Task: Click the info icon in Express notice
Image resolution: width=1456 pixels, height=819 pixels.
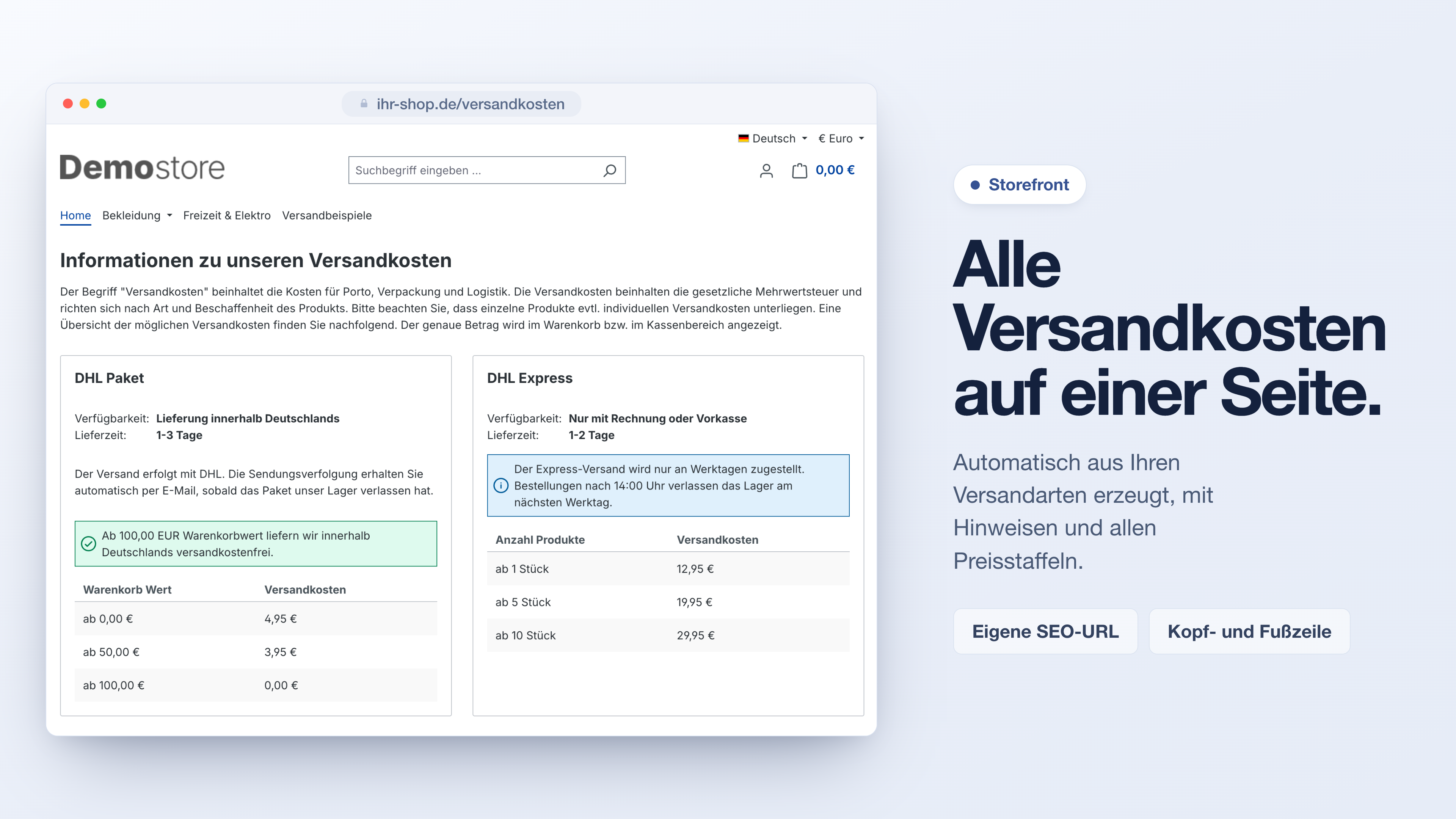Action: 501,485
